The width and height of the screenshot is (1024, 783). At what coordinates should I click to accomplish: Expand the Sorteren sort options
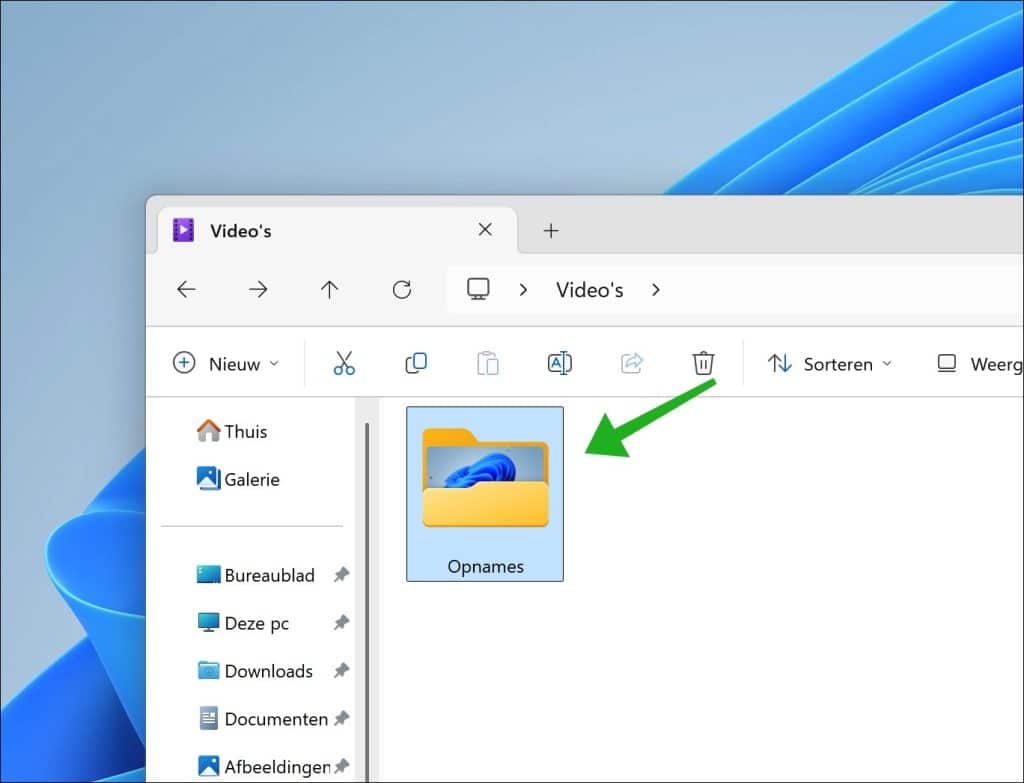tap(829, 364)
